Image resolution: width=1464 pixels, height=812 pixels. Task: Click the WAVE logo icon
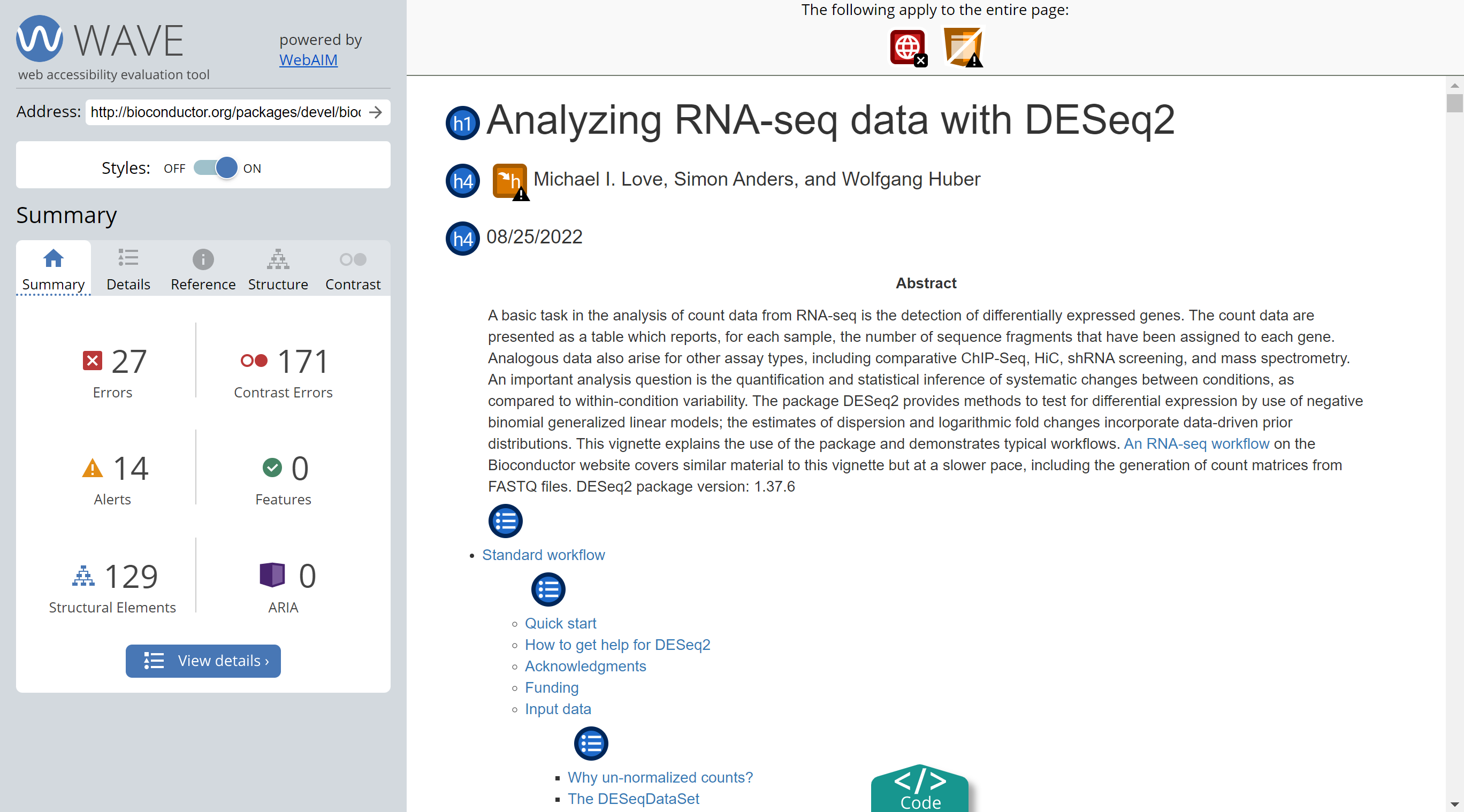pyautogui.click(x=39, y=39)
